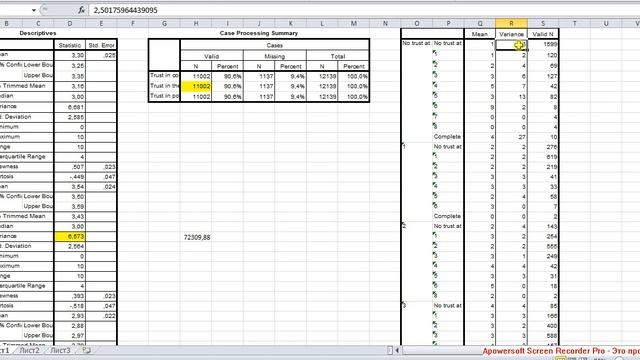The width and height of the screenshot is (640, 360).
Task: Click the 'Std. Error' header cell
Action: click(102, 45)
